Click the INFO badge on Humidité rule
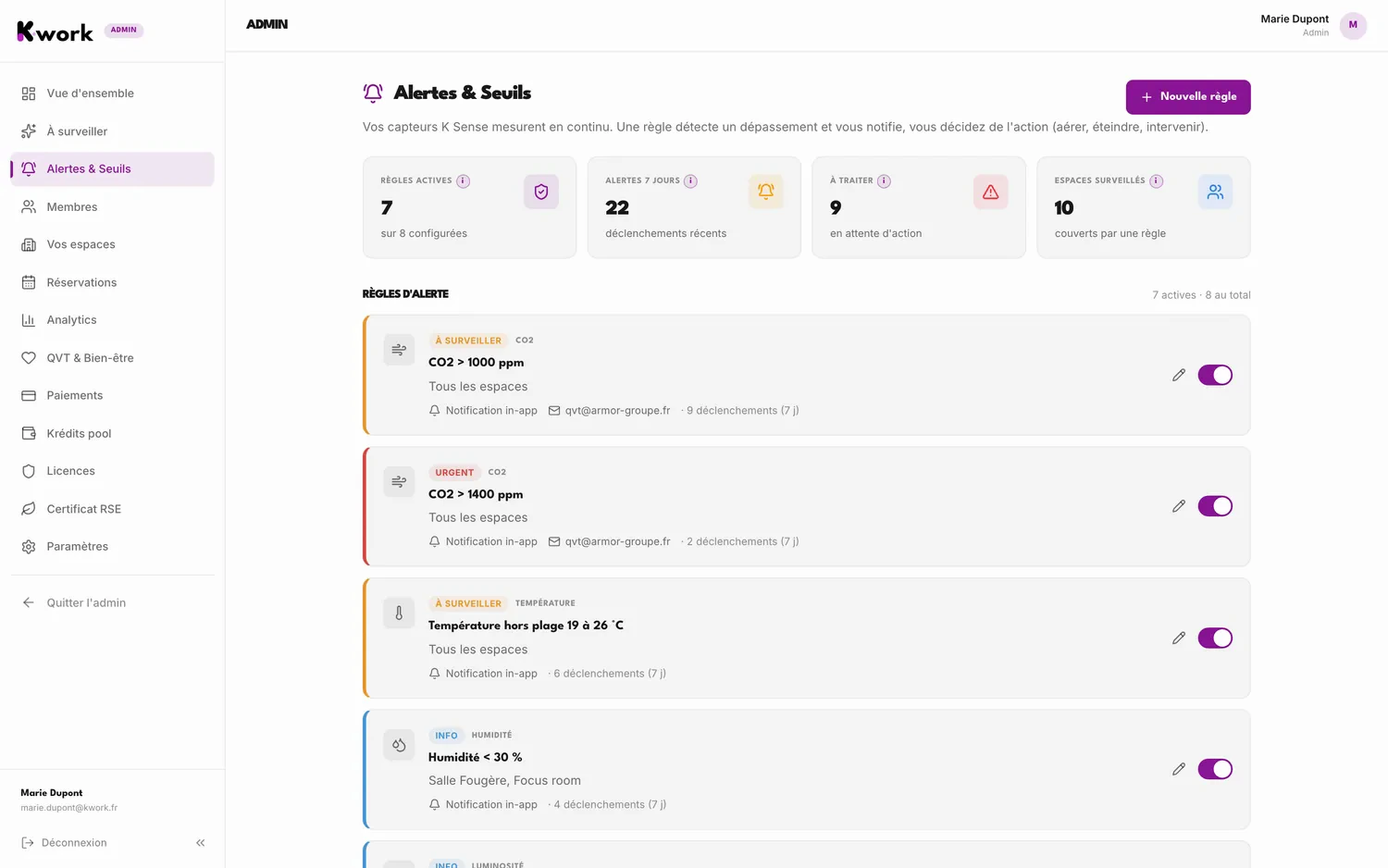The height and width of the screenshot is (868, 1388). [446, 736]
